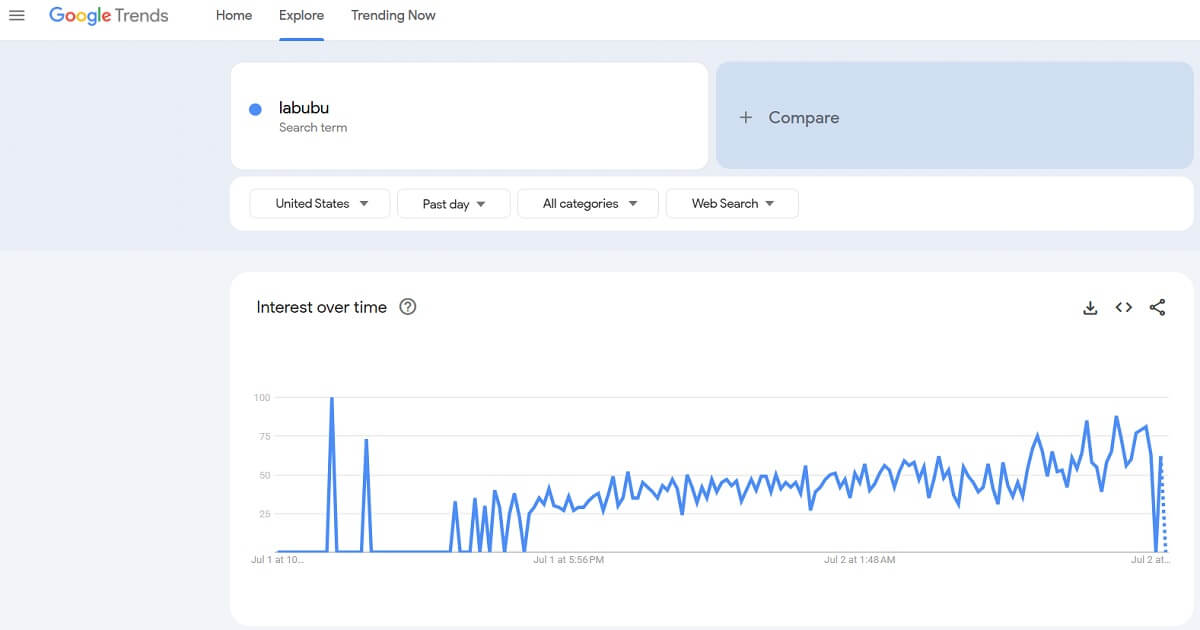Open the All categories dropdown
This screenshot has width=1200, height=630.
point(588,203)
